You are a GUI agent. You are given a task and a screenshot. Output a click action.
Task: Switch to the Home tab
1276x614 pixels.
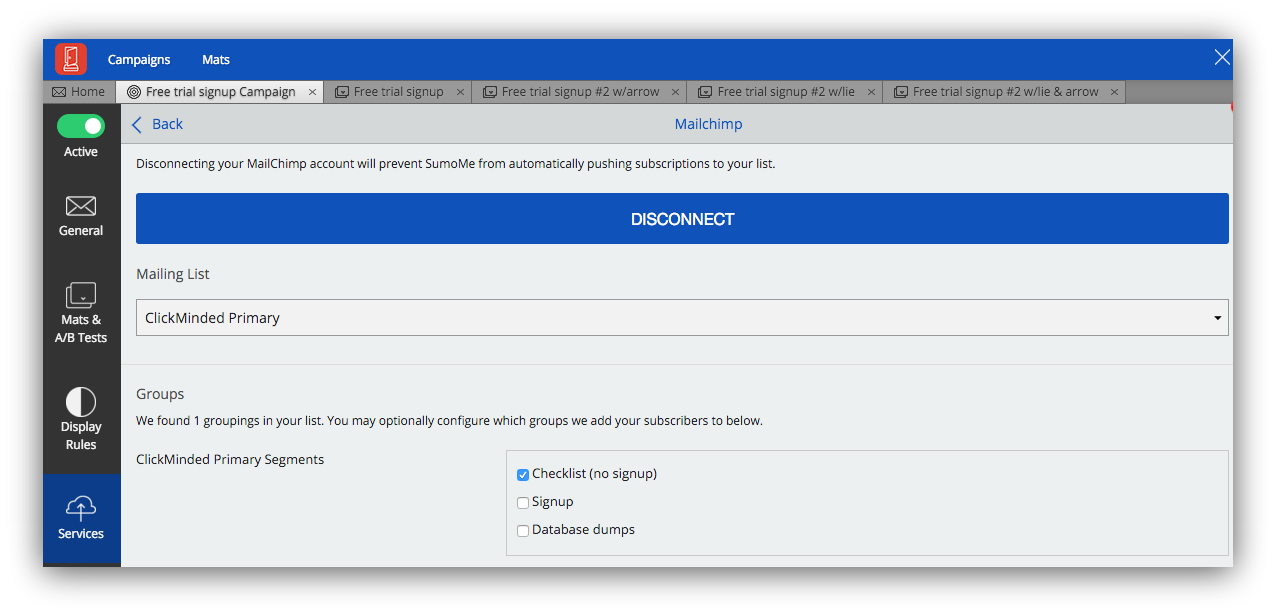coord(79,92)
